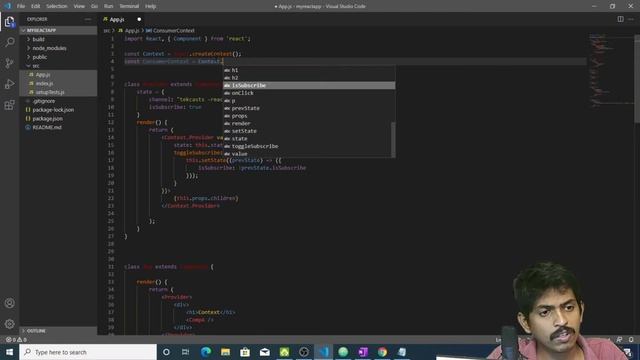Choose h1 autocomplete suggestion
Viewport: 640px width, 360px height.
(309, 70)
